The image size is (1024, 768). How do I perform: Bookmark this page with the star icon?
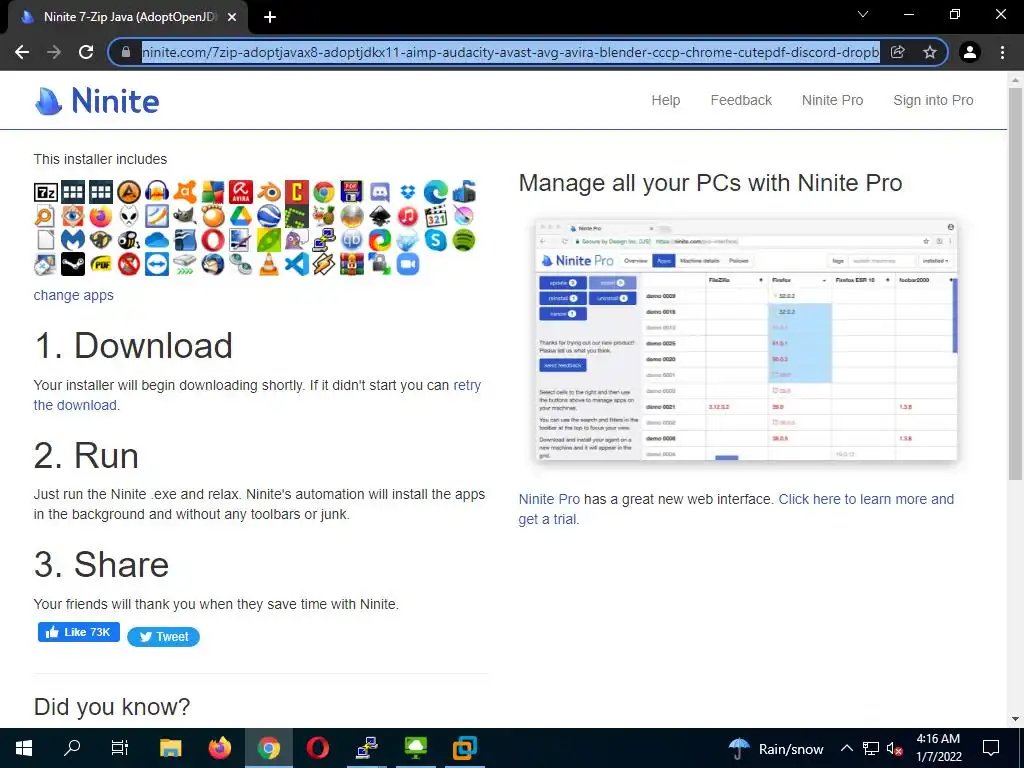(x=929, y=52)
